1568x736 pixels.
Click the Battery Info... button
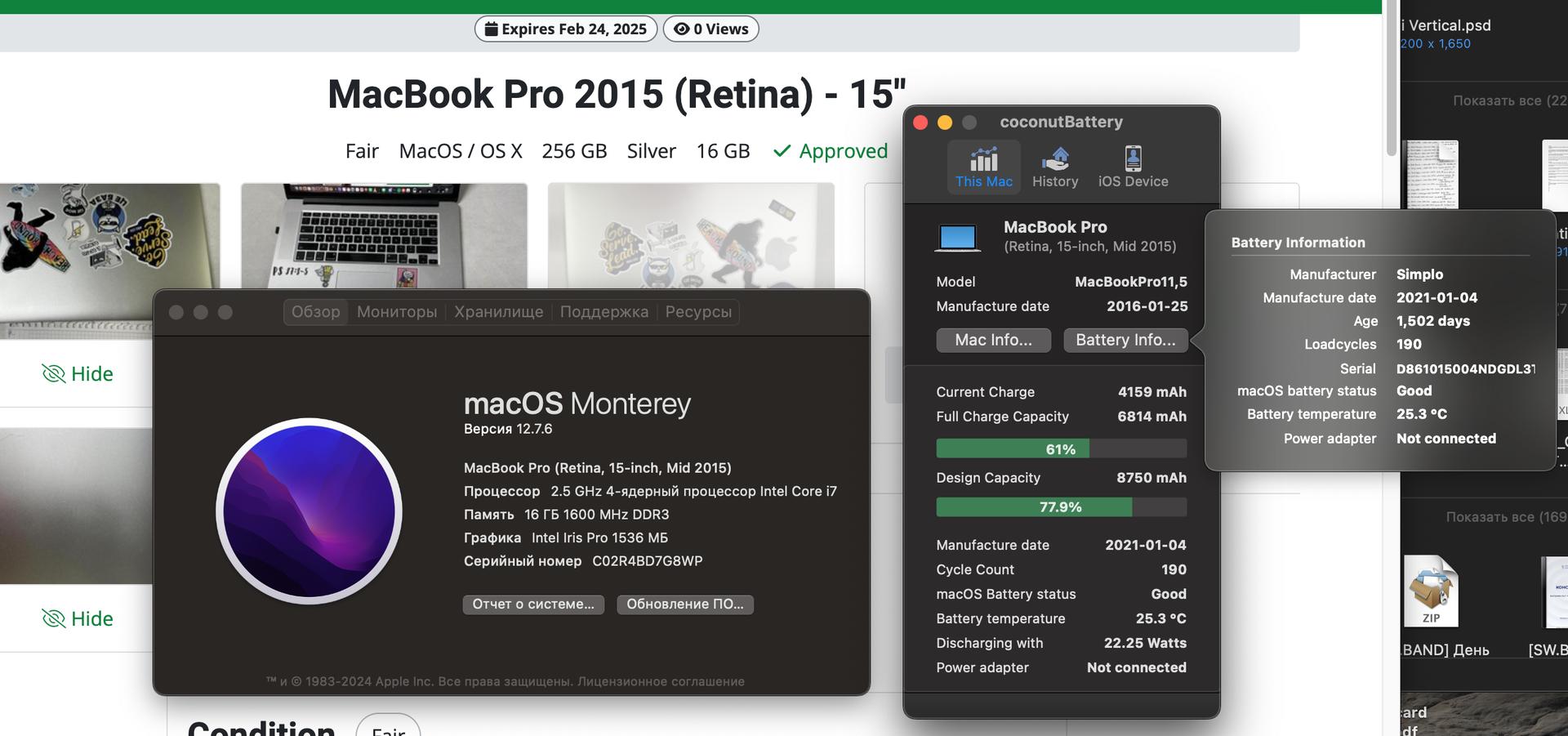[x=1125, y=340]
